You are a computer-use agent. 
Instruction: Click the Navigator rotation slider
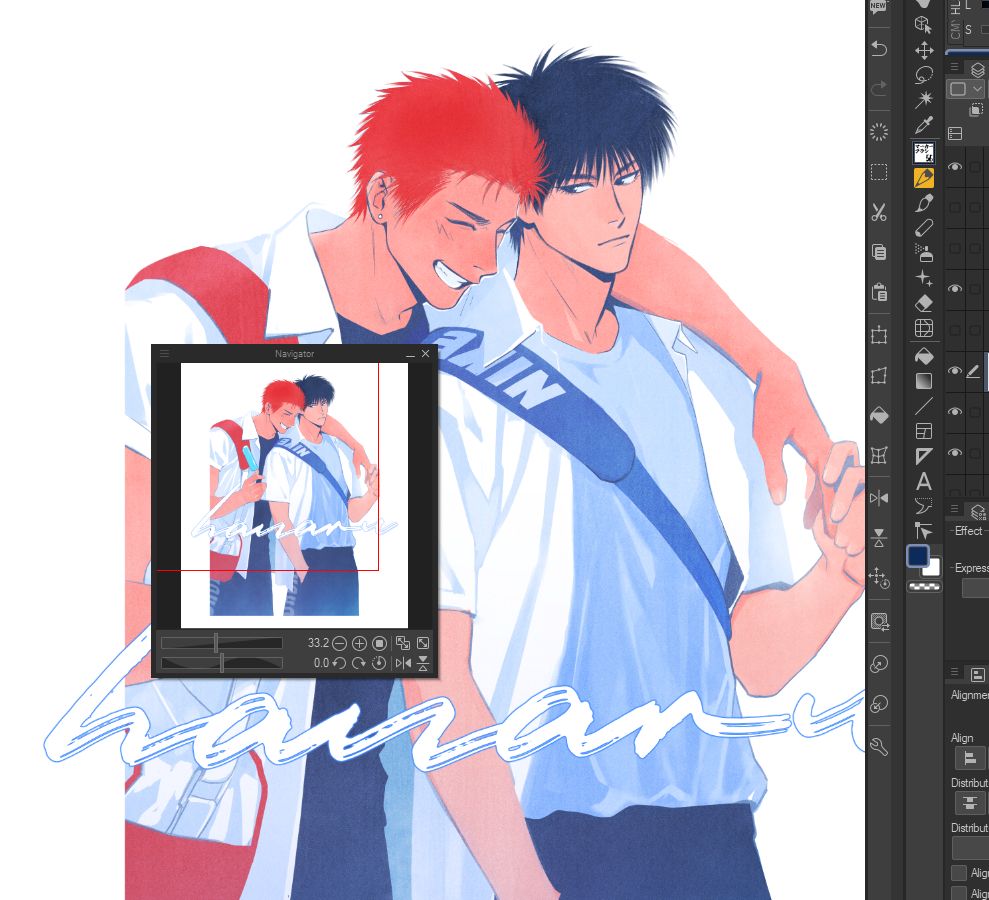(221, 663)
